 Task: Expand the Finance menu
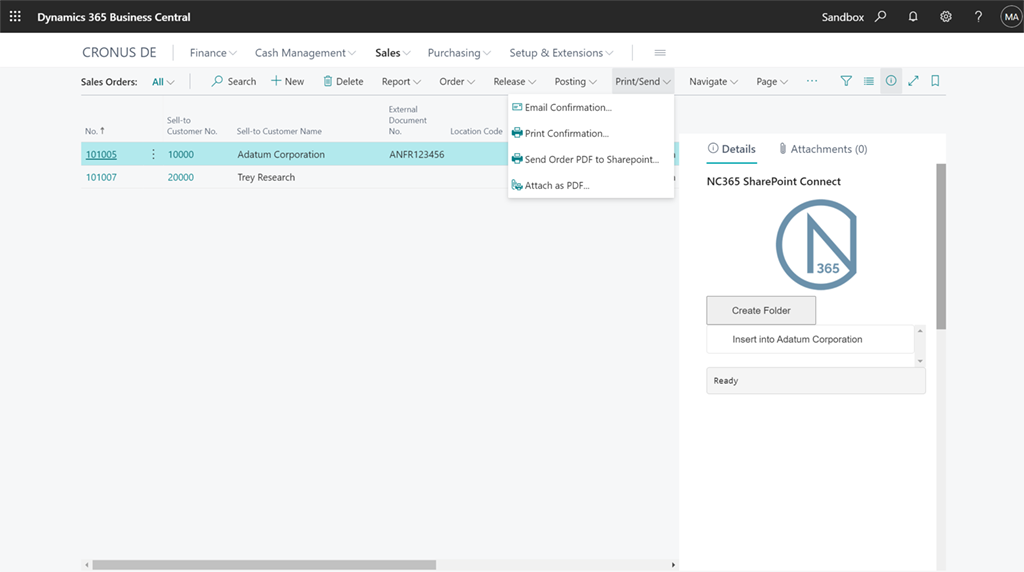(213, 53)
